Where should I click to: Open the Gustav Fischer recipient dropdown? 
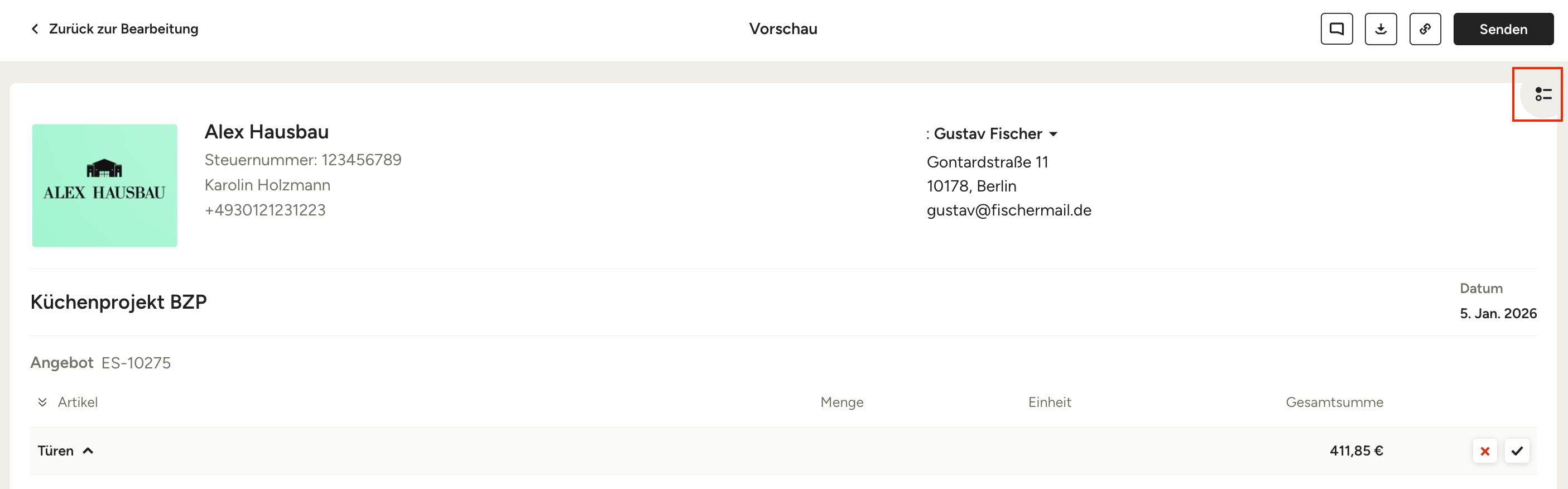(1053, 134)
